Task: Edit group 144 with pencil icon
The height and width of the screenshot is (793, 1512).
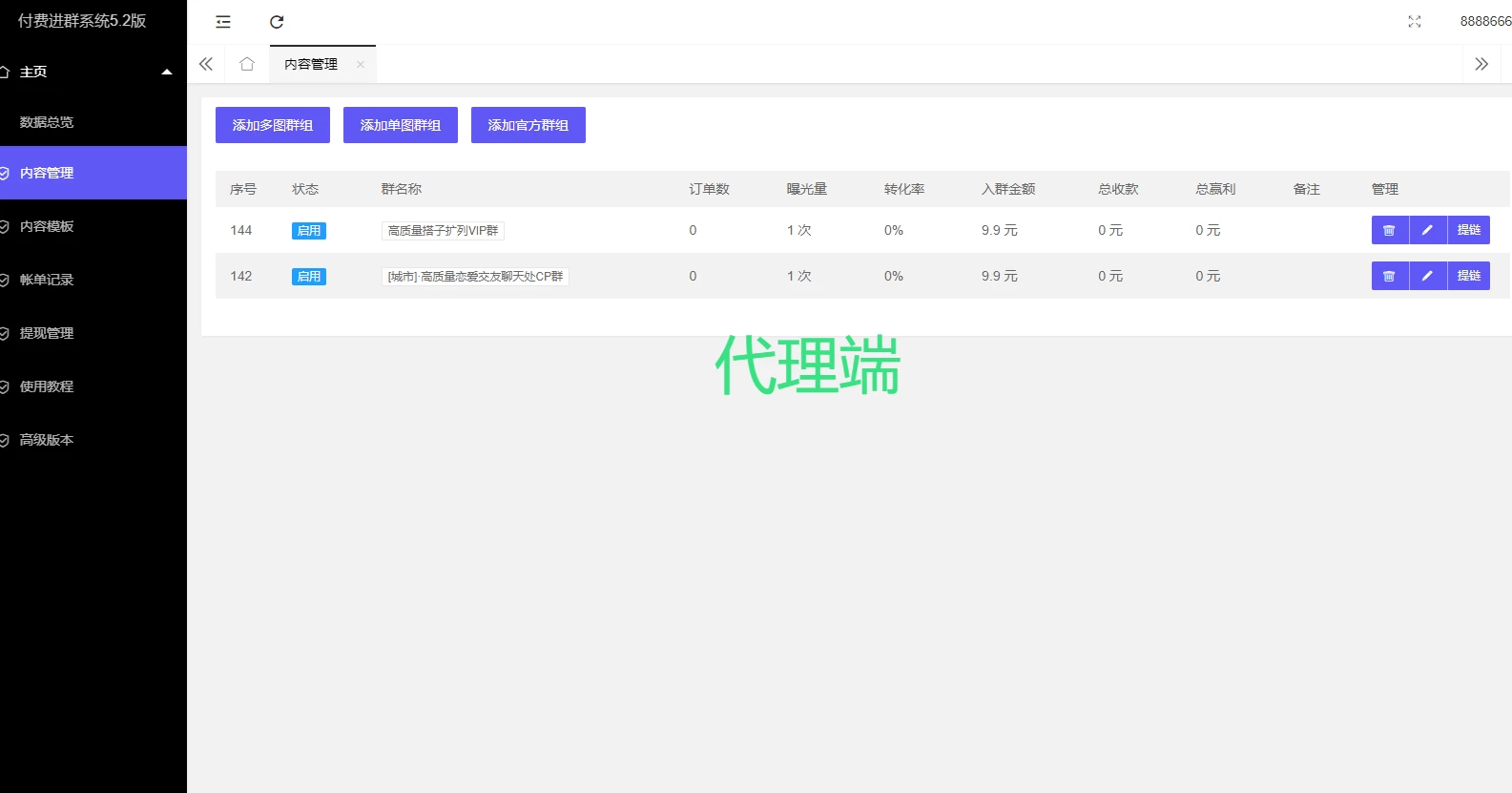Action: pyautogui.click(x=1427, y=230)
